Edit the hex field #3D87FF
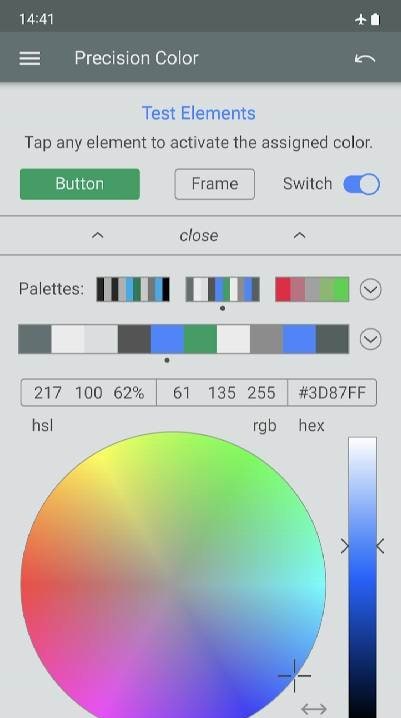Viewport: 401px width, 718px height. point(332,392)
